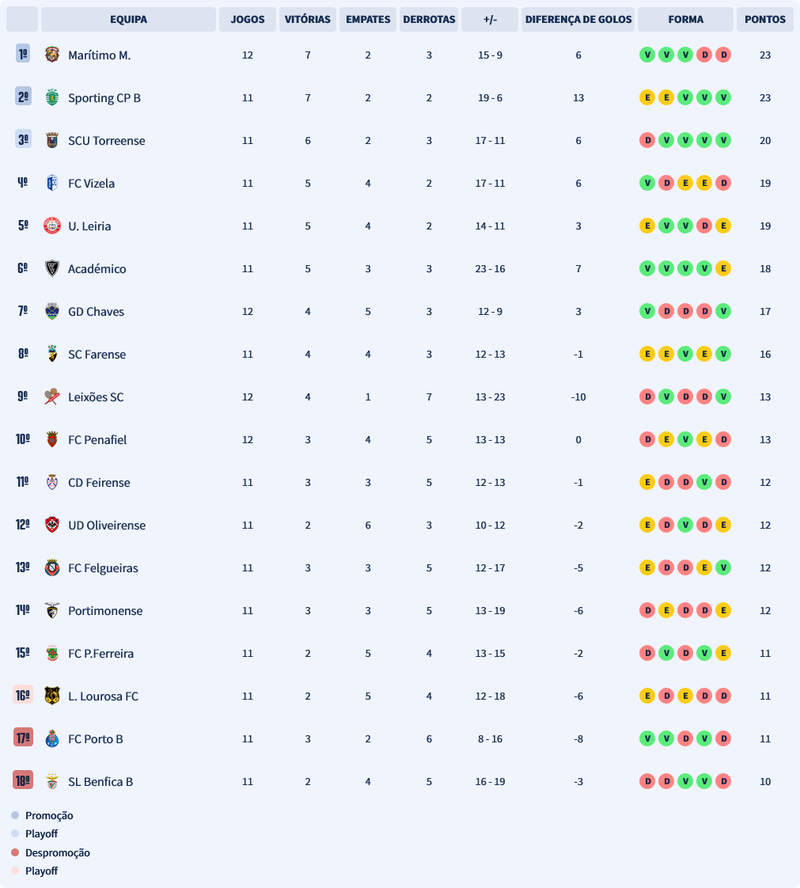Click the Portimonense team name link
This screenshot has height=888, width=800.
105,611
